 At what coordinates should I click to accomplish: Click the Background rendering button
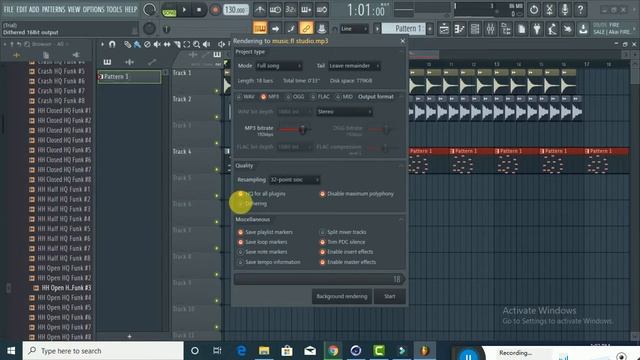click(x=342, y=296)
